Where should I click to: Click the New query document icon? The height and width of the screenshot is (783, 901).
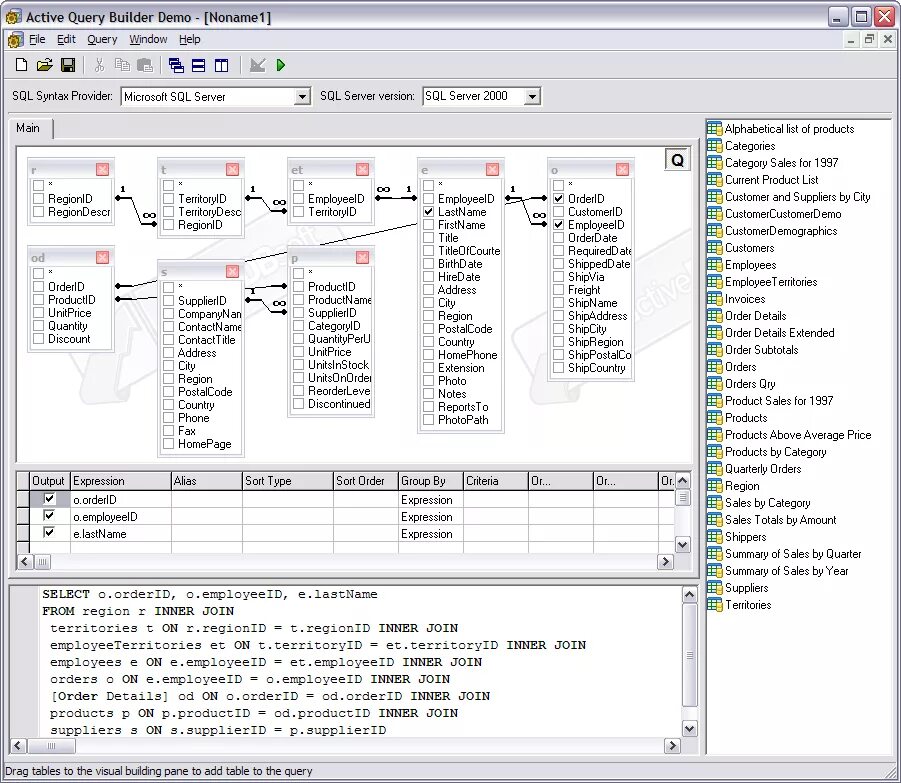[21, 65]
